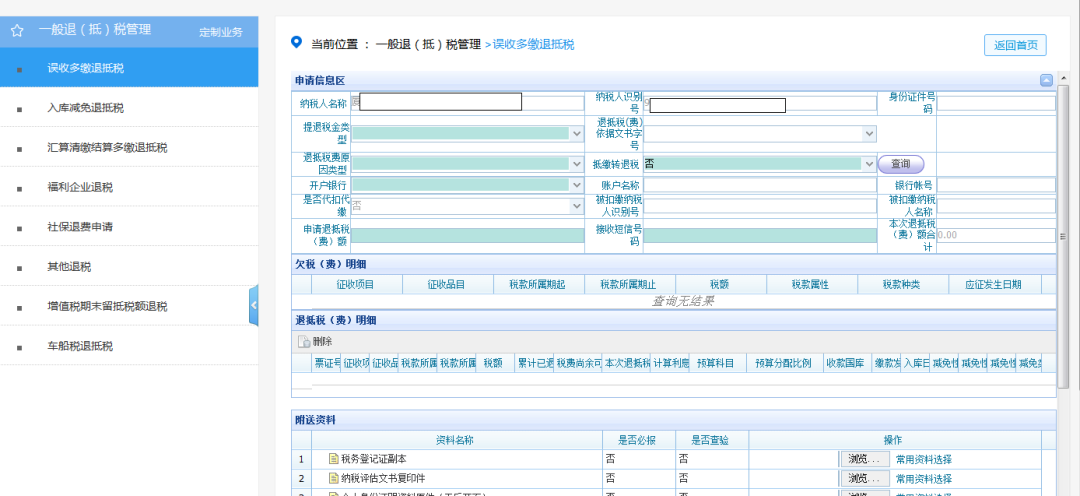Select 入库减免退抵税 in sidebar
Viewport: 1080px width, 496px height.
pos(129,107)
